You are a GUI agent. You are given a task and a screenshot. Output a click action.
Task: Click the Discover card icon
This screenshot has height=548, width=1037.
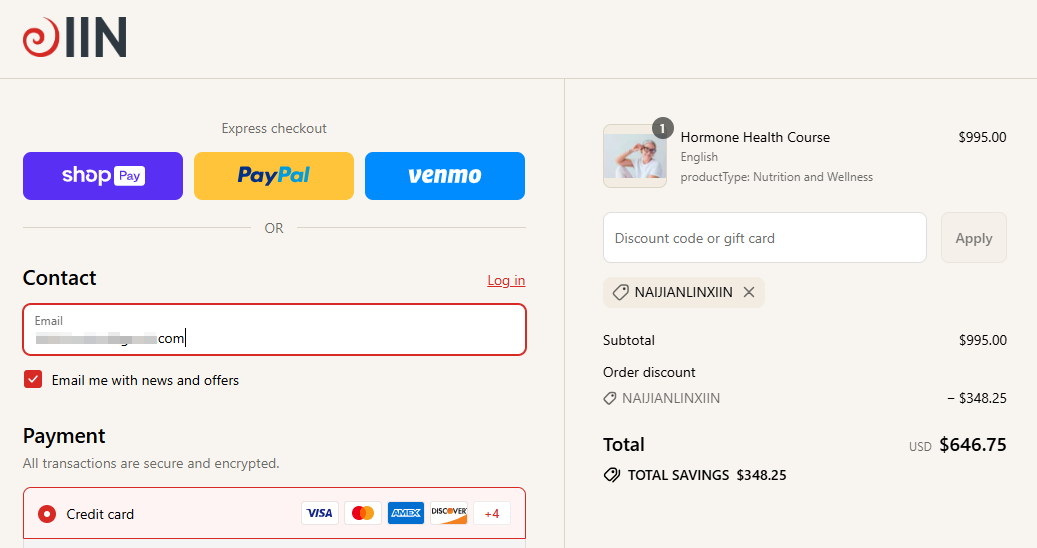click(x=449, y=513)
